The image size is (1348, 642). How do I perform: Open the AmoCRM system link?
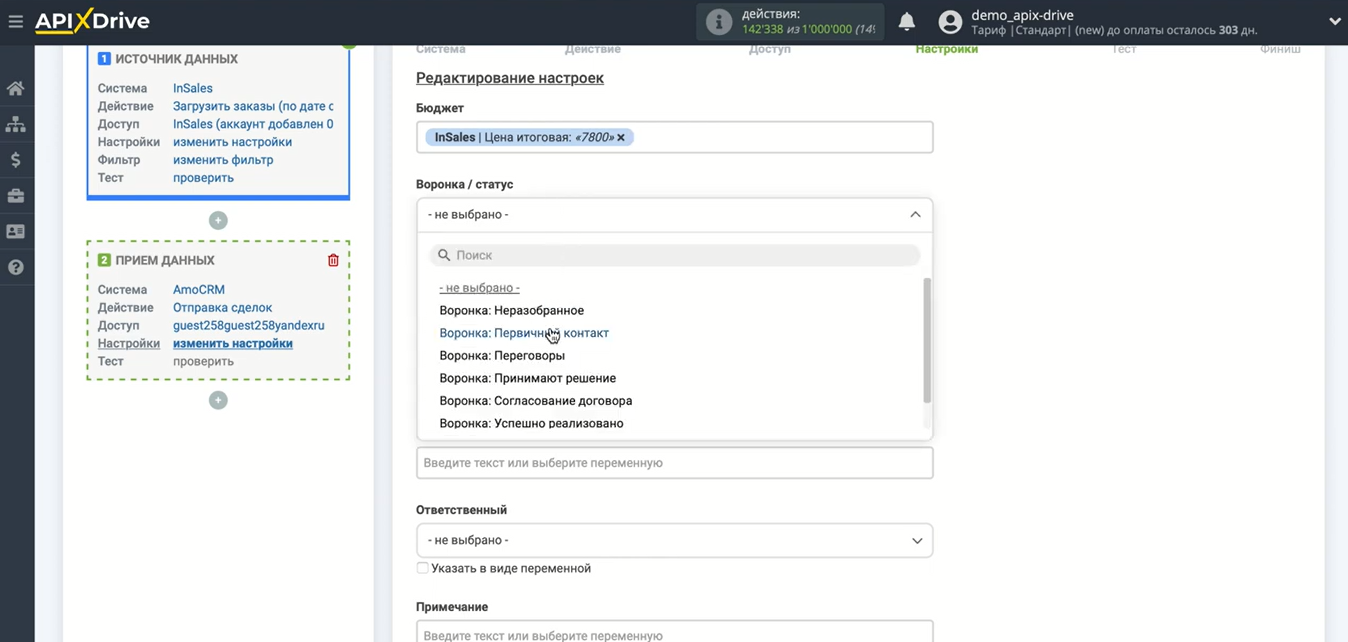click(x=199, y=290)
